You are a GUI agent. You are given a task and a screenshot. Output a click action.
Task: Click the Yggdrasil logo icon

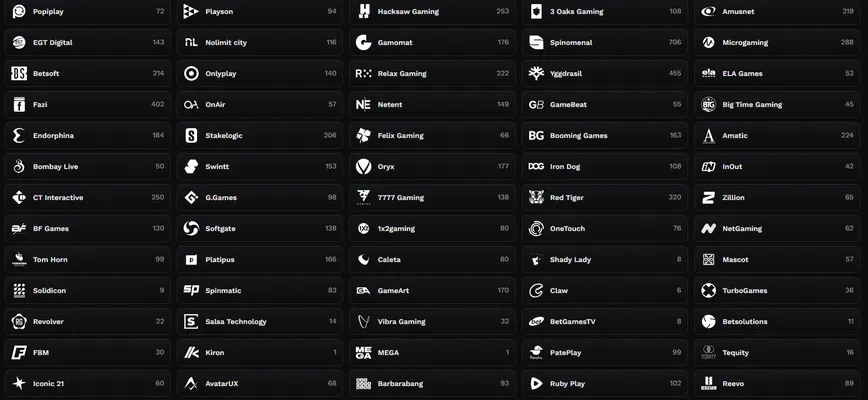(537, 73)
